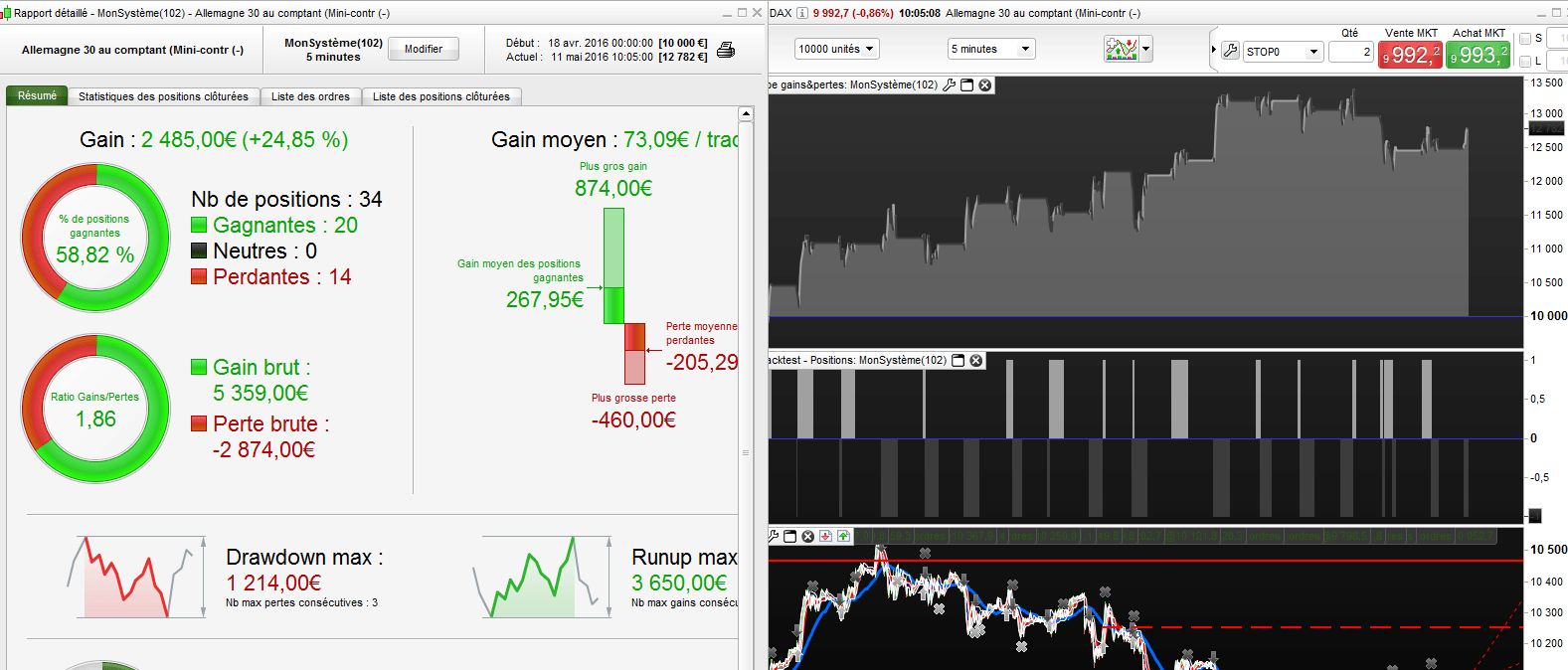1568x670 pixels.
Task: Open the DAX instrument info icon
Action: (x=802, y=13)
